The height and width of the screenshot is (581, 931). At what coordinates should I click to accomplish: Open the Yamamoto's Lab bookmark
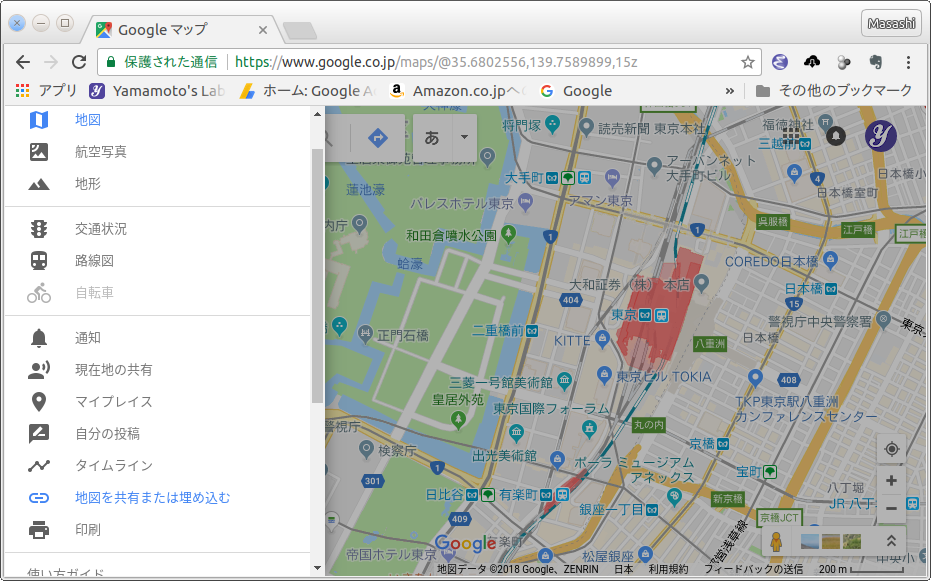point(157,91)
